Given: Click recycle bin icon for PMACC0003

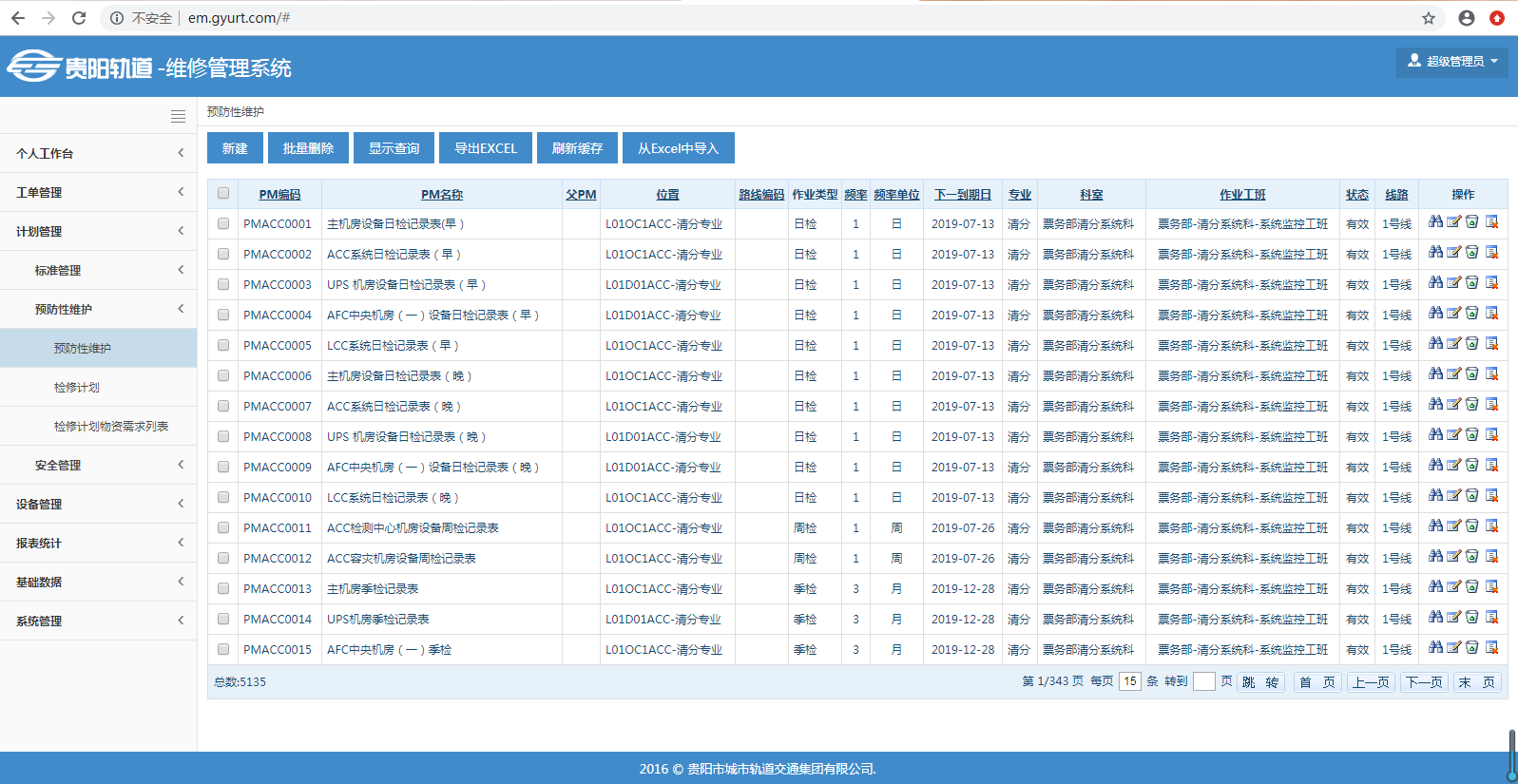Looking at the screenshot, I should click(x=1471, y=283).
